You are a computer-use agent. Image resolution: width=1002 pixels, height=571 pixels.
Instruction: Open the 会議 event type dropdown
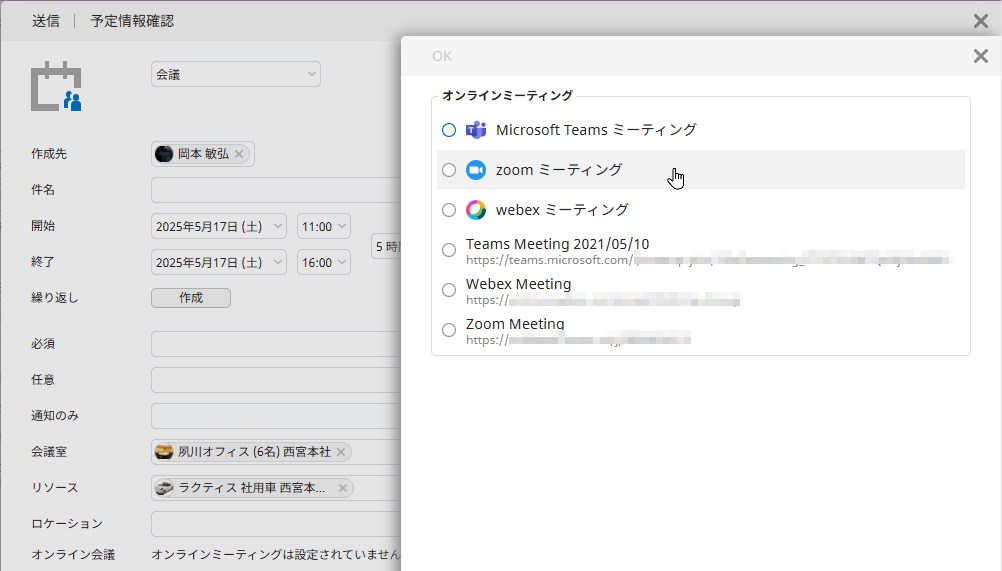[235, 74]
